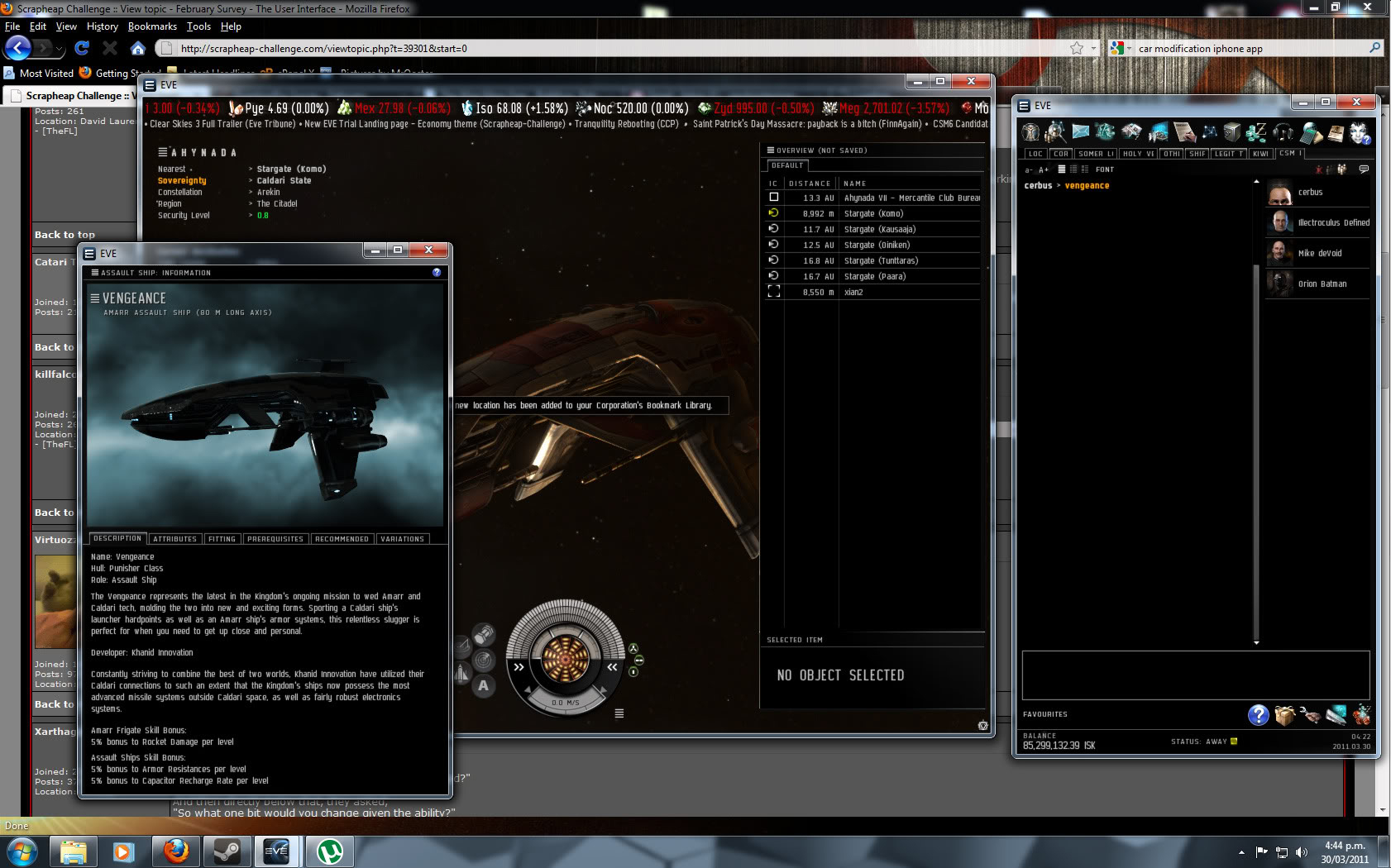Show hidden icons arrow in the system tray
This screenshot has width=1391, height=868.
click(1241, 852)
